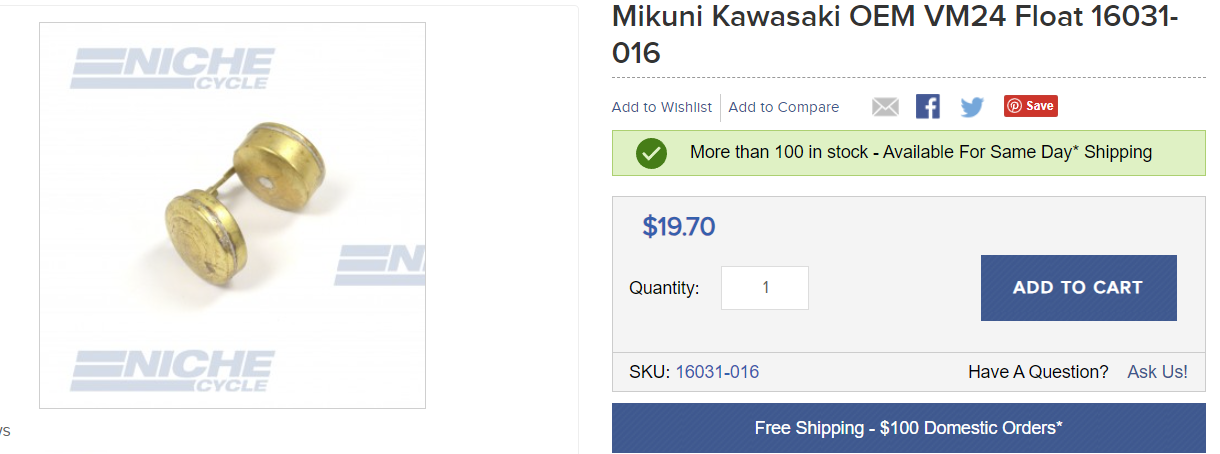Click the green in-stock checkmark icon
Viewport: 1220px width, 454px height.
tap(651, 153)
